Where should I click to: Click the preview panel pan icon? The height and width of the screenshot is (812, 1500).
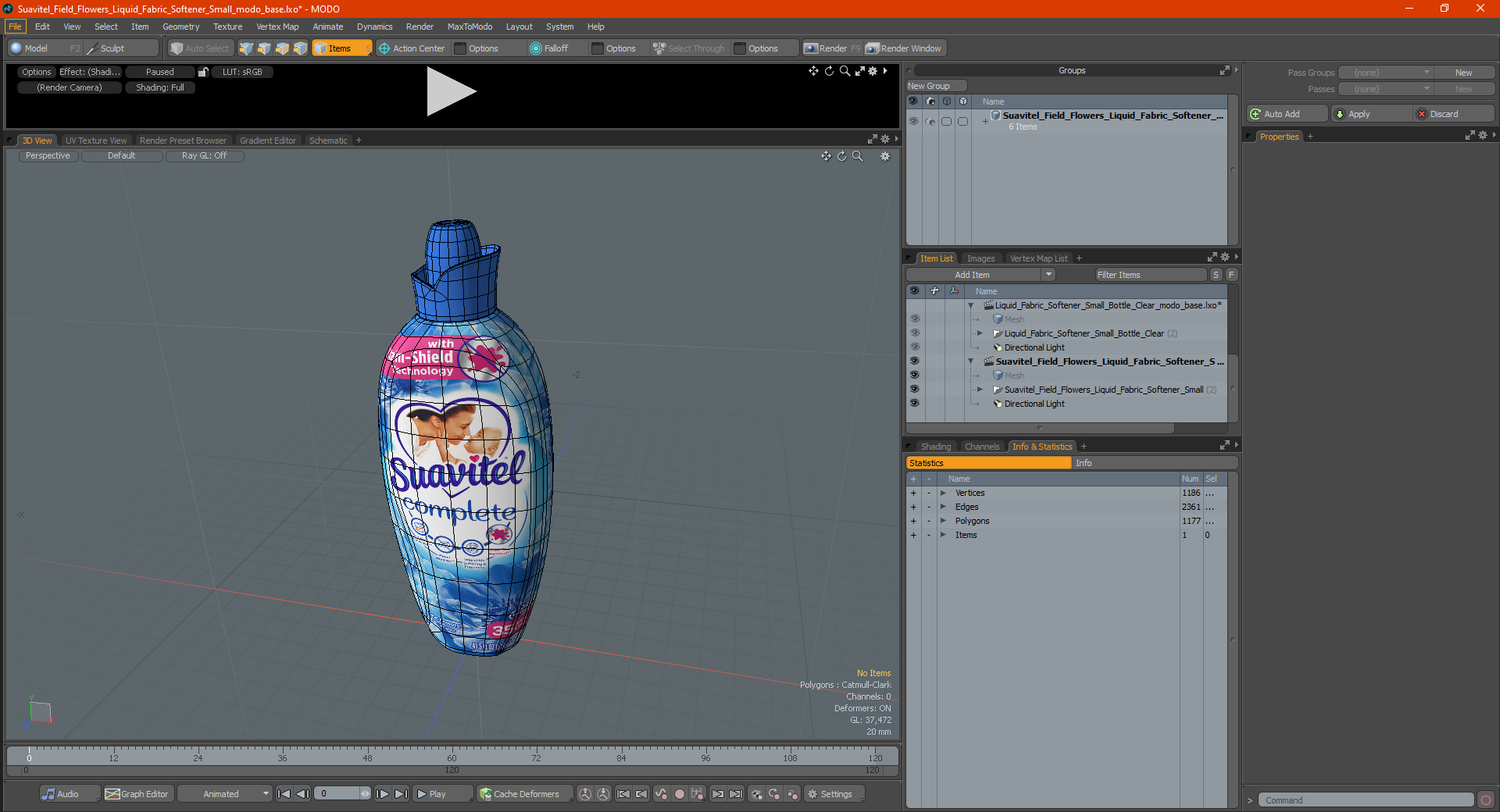(x=813, y=71)
